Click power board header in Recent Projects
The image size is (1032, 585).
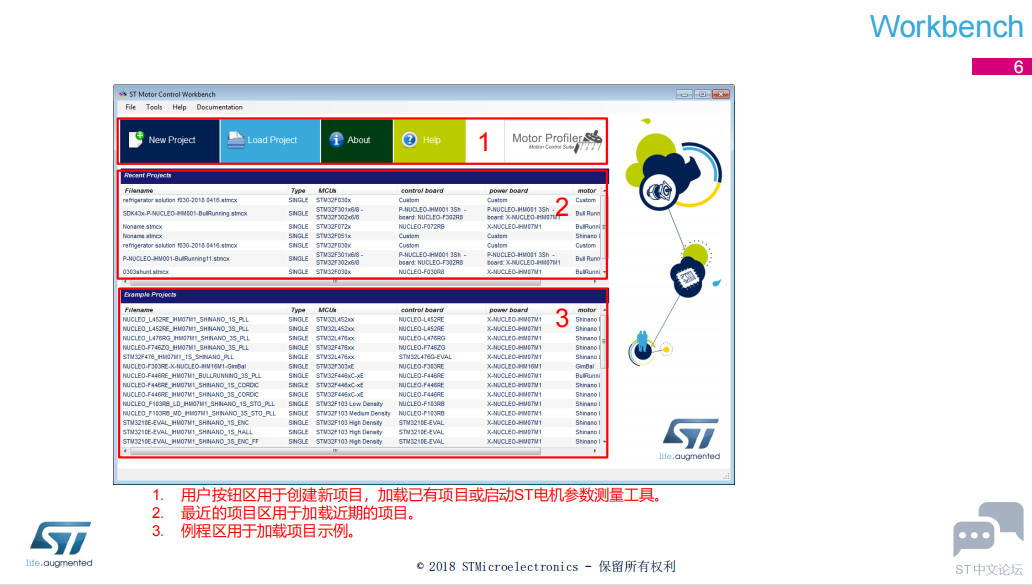[508, 191]
